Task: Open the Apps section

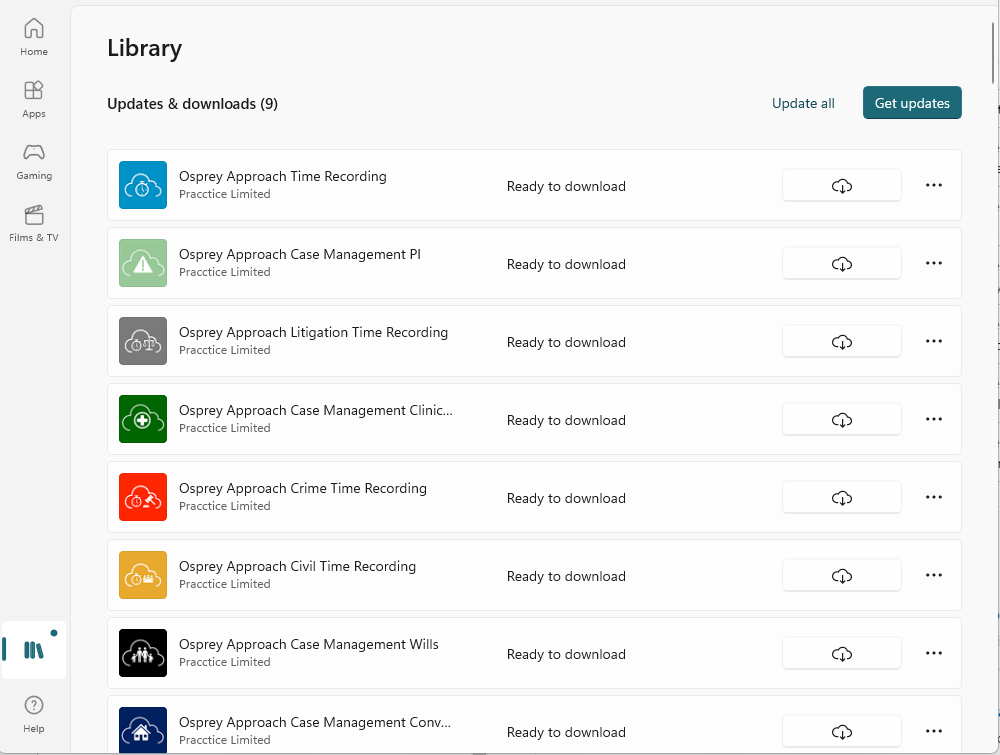Action: (x=34, y=99)
